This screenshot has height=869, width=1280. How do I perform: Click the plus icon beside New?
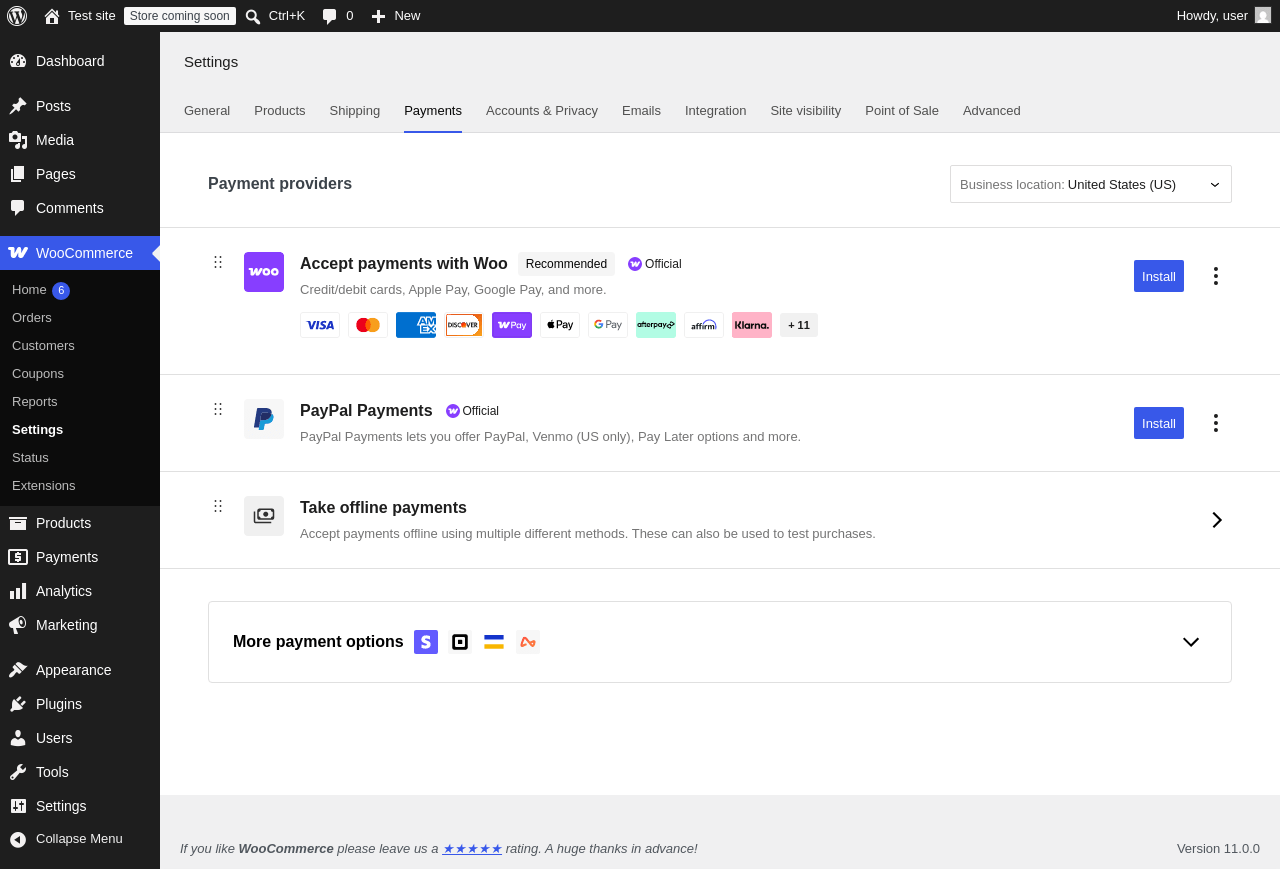coord(378,16)
